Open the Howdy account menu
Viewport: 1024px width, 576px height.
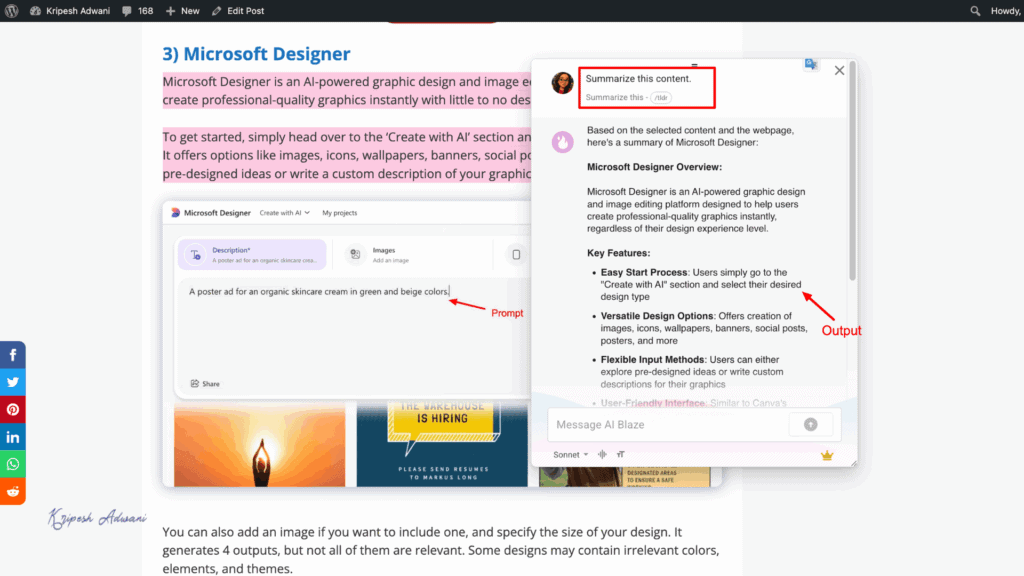click(x=1005, y=10)
